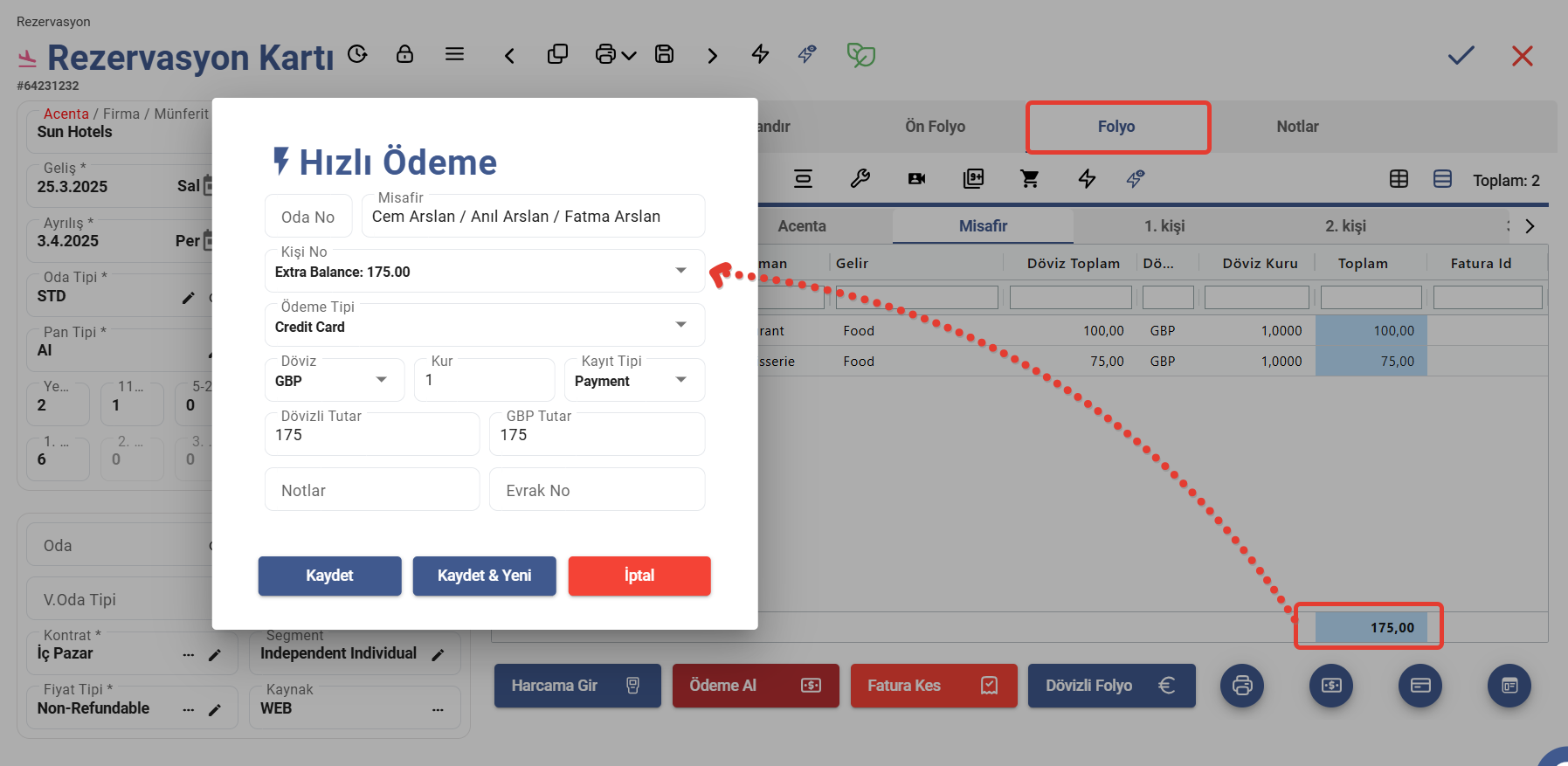
Task: Click the video camera icon
Action: pos(916,179)
